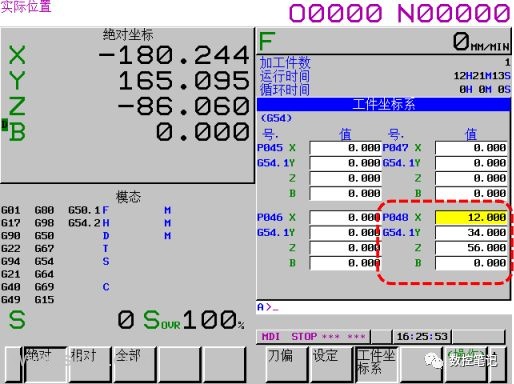Open the 设定 setting softkey
The image size is (514, 384).
[x=331, y=364]
